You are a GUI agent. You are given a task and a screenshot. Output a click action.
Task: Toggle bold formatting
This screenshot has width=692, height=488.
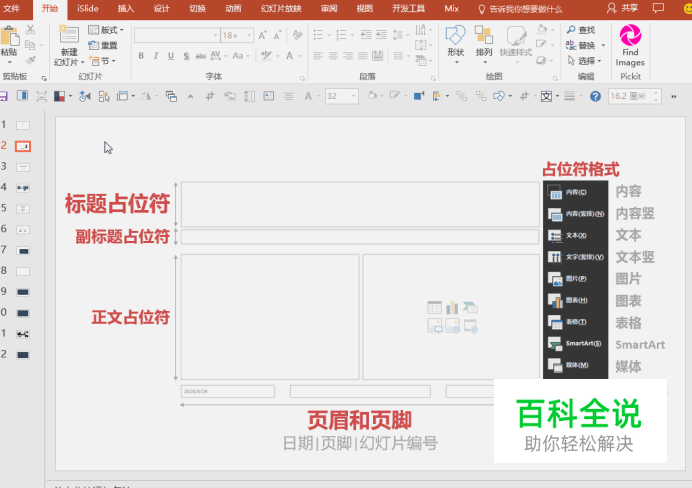pyautogui.click(x=141, y=56)
